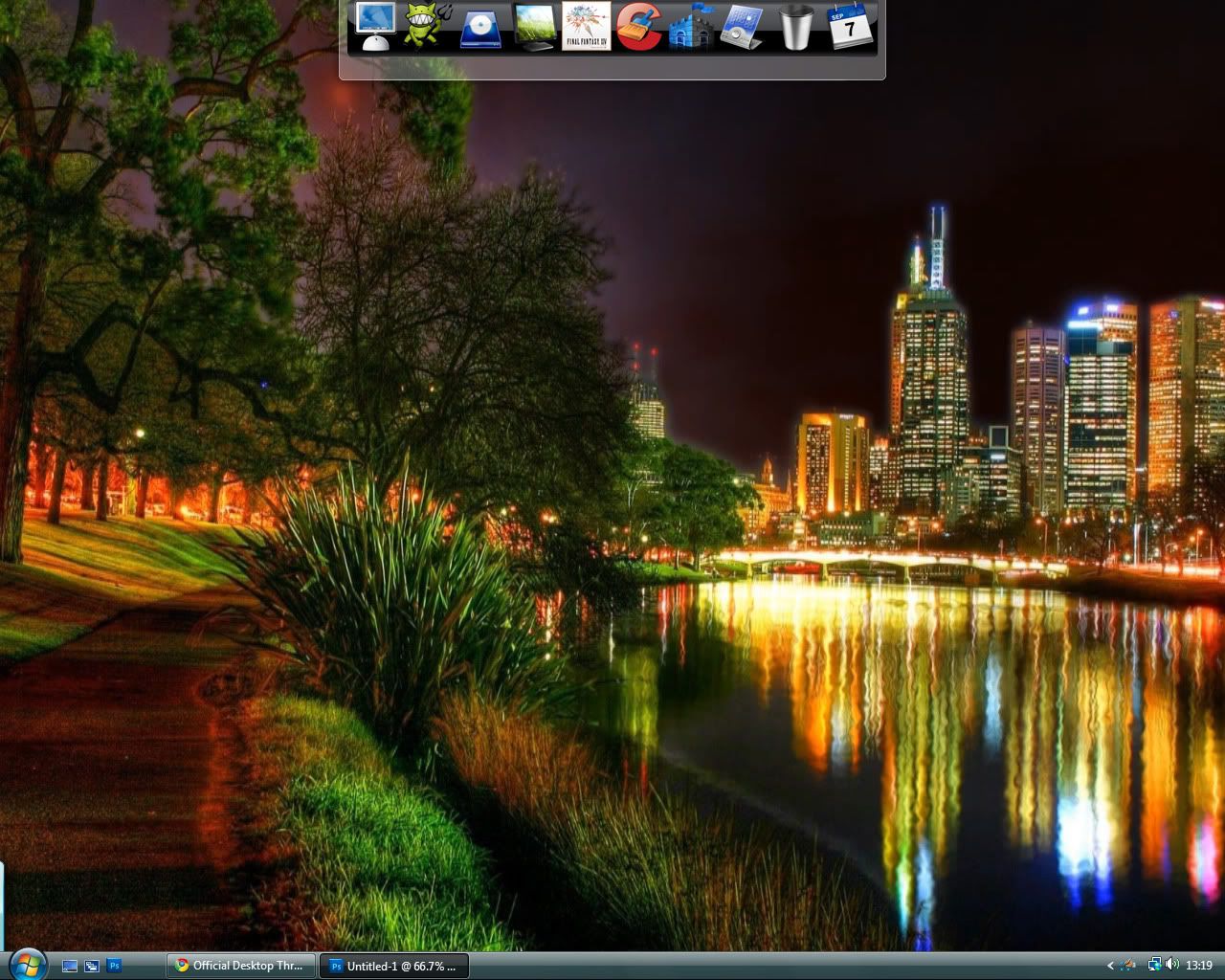Open the volume speaker tray icon
Viewport: 1225px width, 980px height.
tap(1172, 965)
